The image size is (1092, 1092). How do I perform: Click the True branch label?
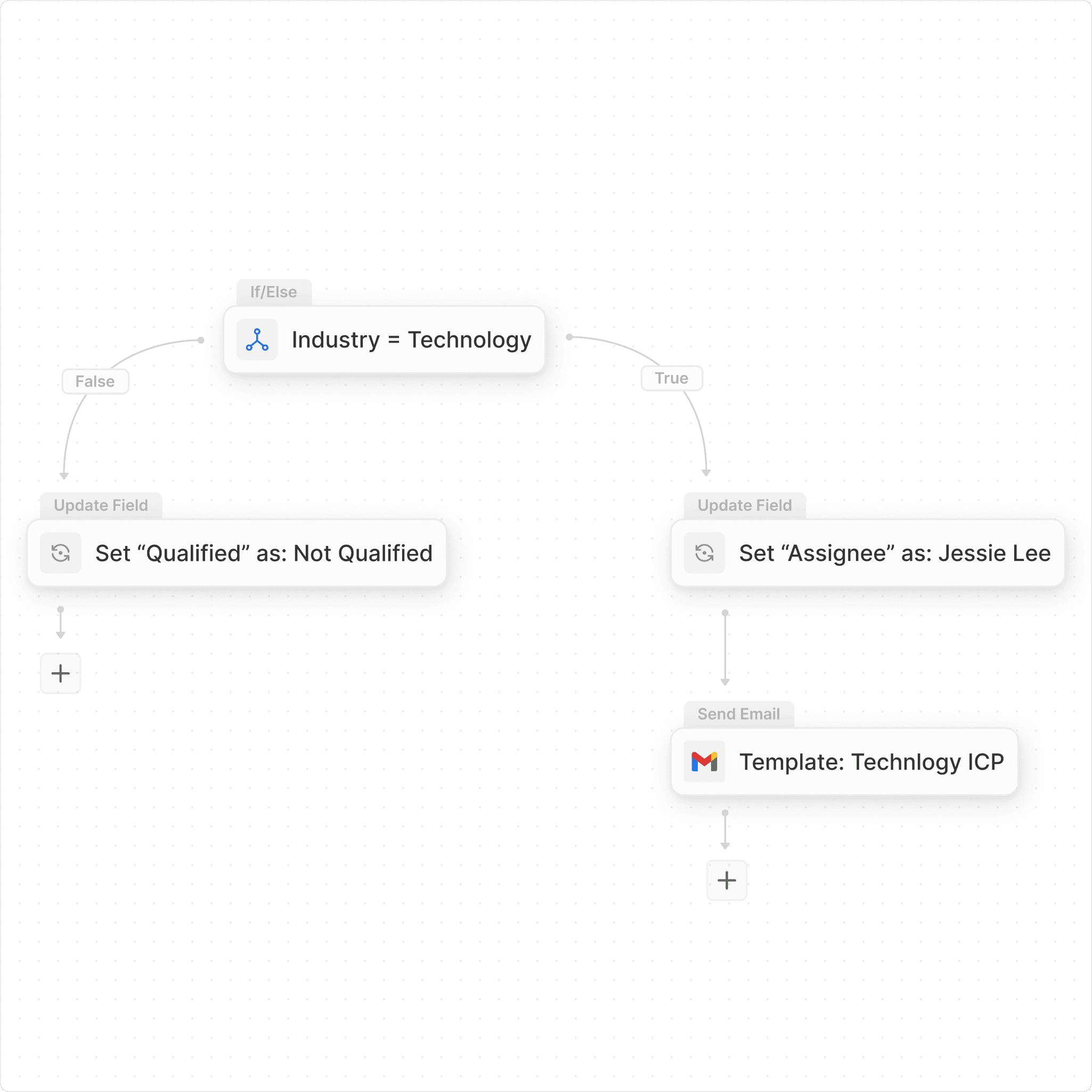pos(672,378)
